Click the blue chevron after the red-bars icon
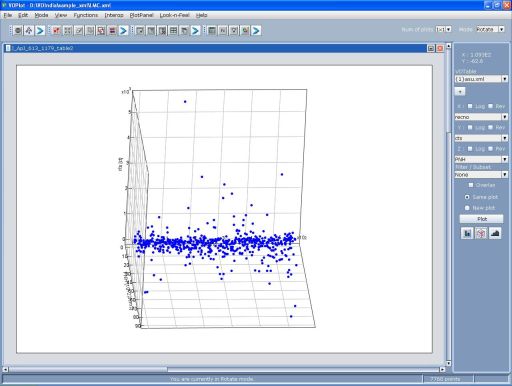Image resolution: width=512 pixels, height=386 pixels. pos(123,31)
